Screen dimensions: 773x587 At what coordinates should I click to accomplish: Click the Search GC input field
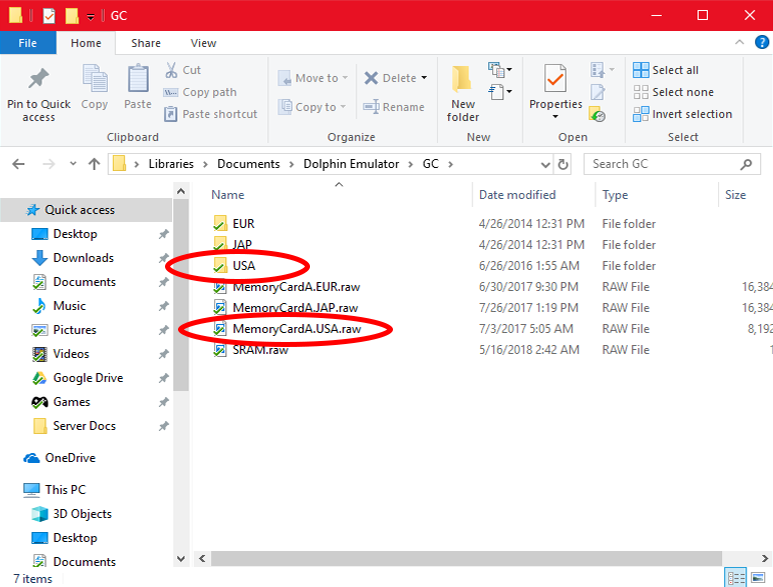[x=660, y=164]
